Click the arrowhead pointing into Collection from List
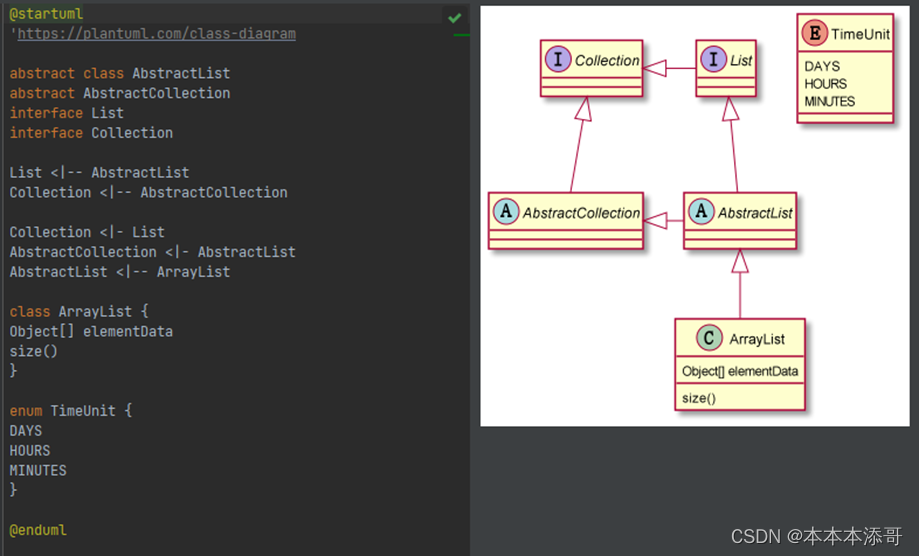 tap(655, 68)
